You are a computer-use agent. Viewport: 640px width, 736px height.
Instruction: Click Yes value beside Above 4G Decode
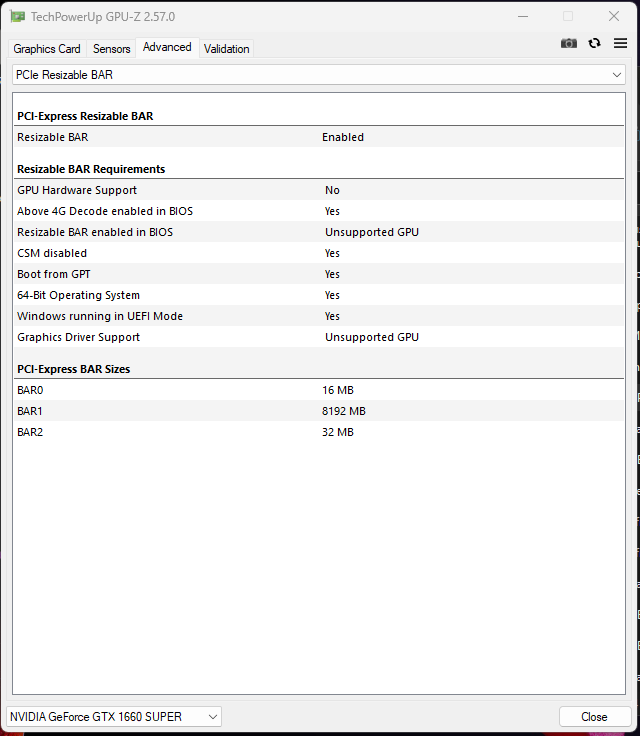point(332,211)
